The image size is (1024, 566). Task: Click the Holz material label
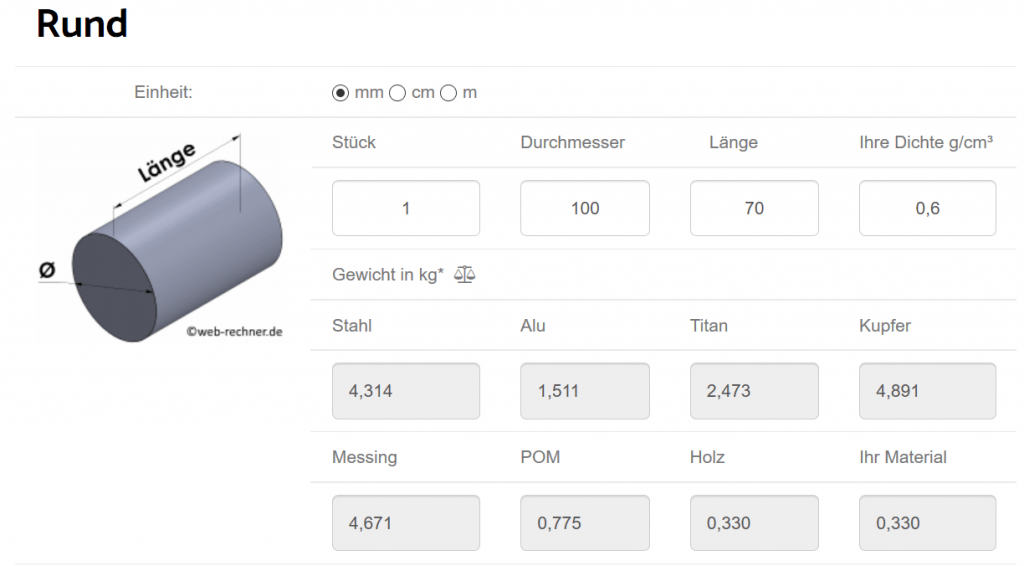coord(707,457)
